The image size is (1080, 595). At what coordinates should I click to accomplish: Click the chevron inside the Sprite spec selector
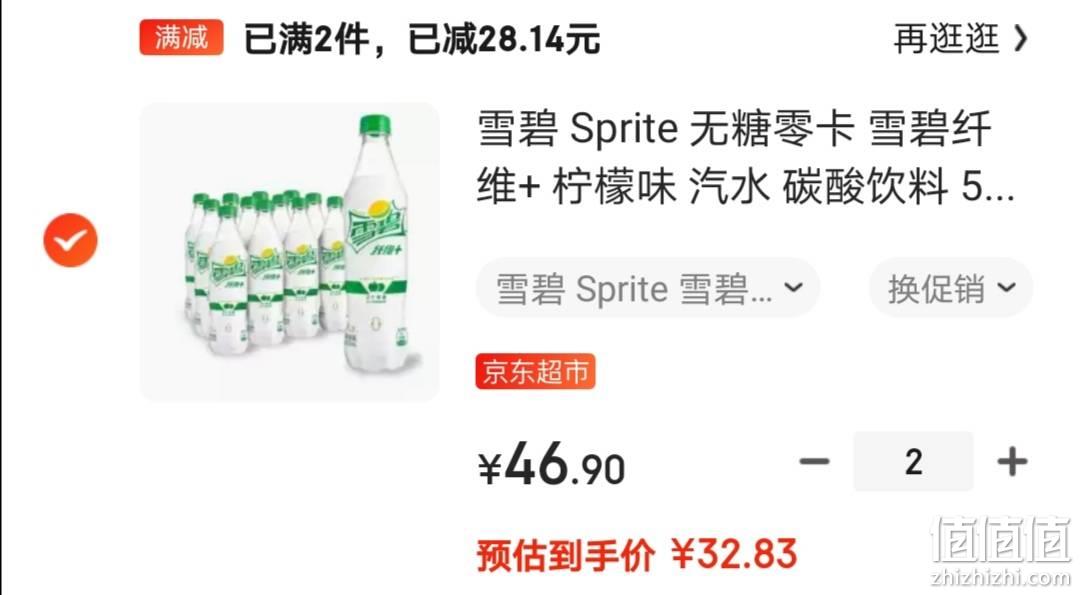[x=793, y=287]
